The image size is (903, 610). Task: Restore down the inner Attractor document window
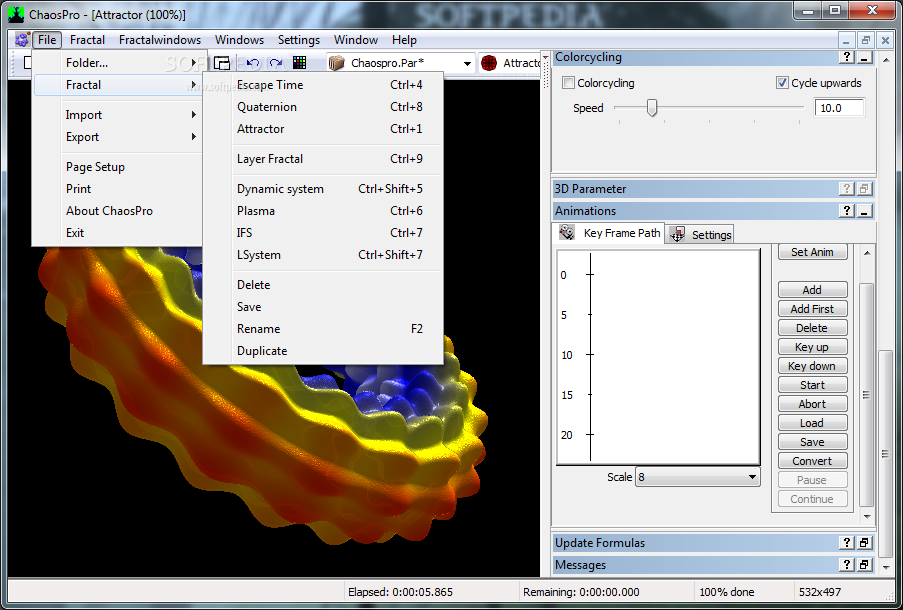click(865, 40)
